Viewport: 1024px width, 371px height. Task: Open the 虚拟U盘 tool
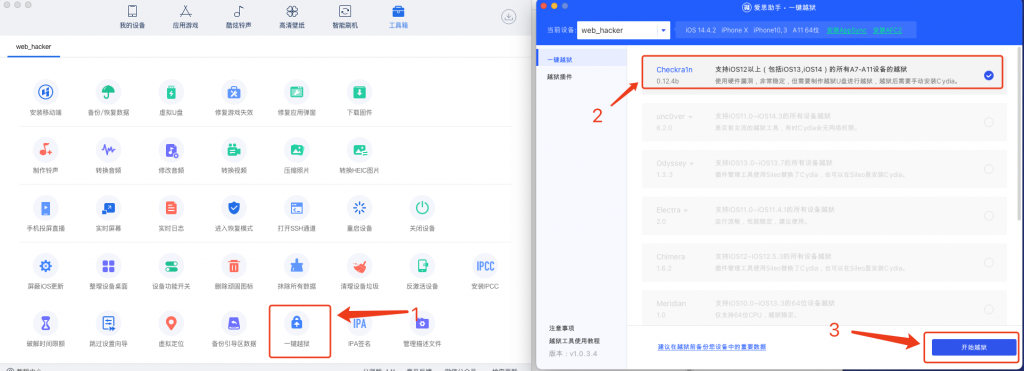point(171,91)
